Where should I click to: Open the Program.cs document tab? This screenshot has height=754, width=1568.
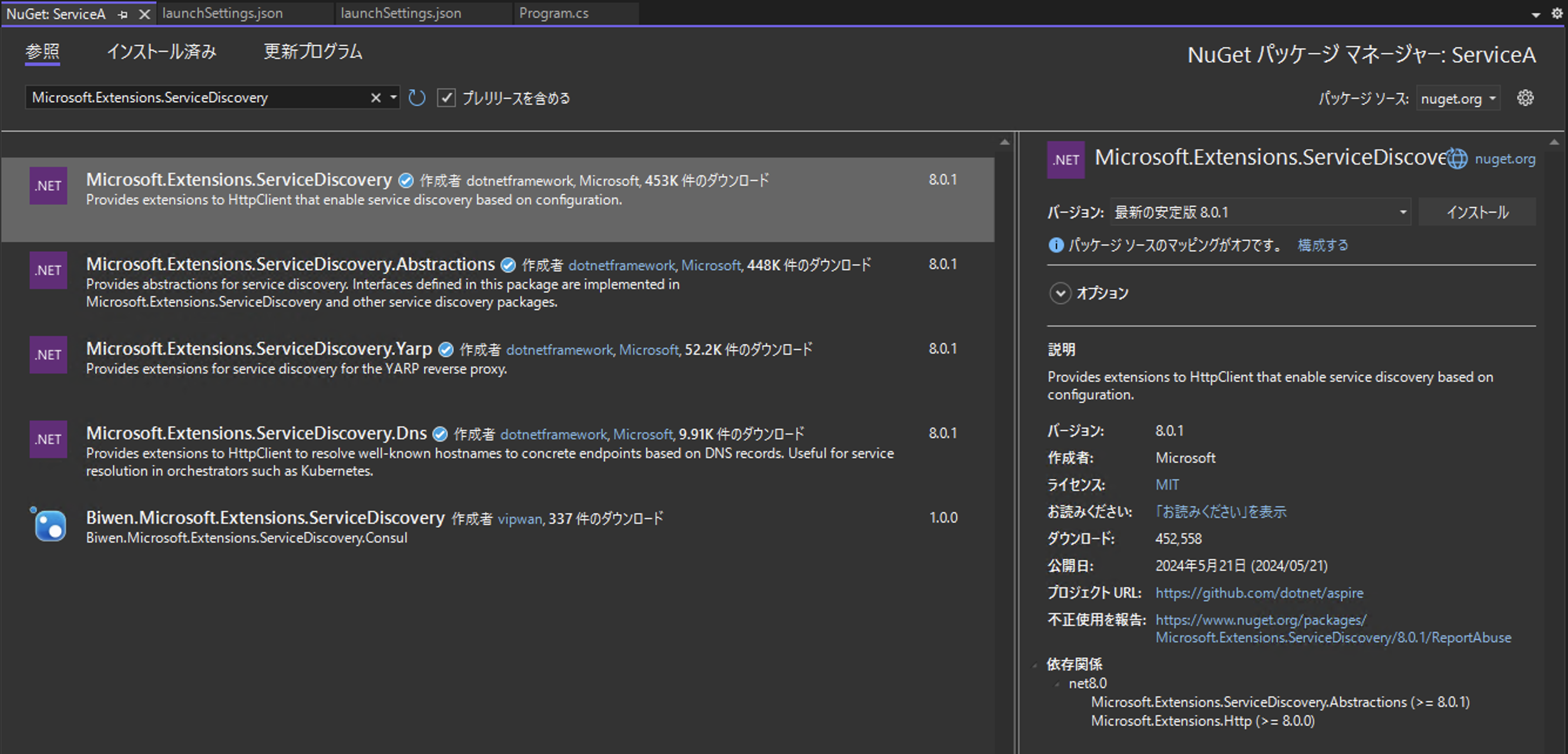pyautogui.click(x=553, y=14)
